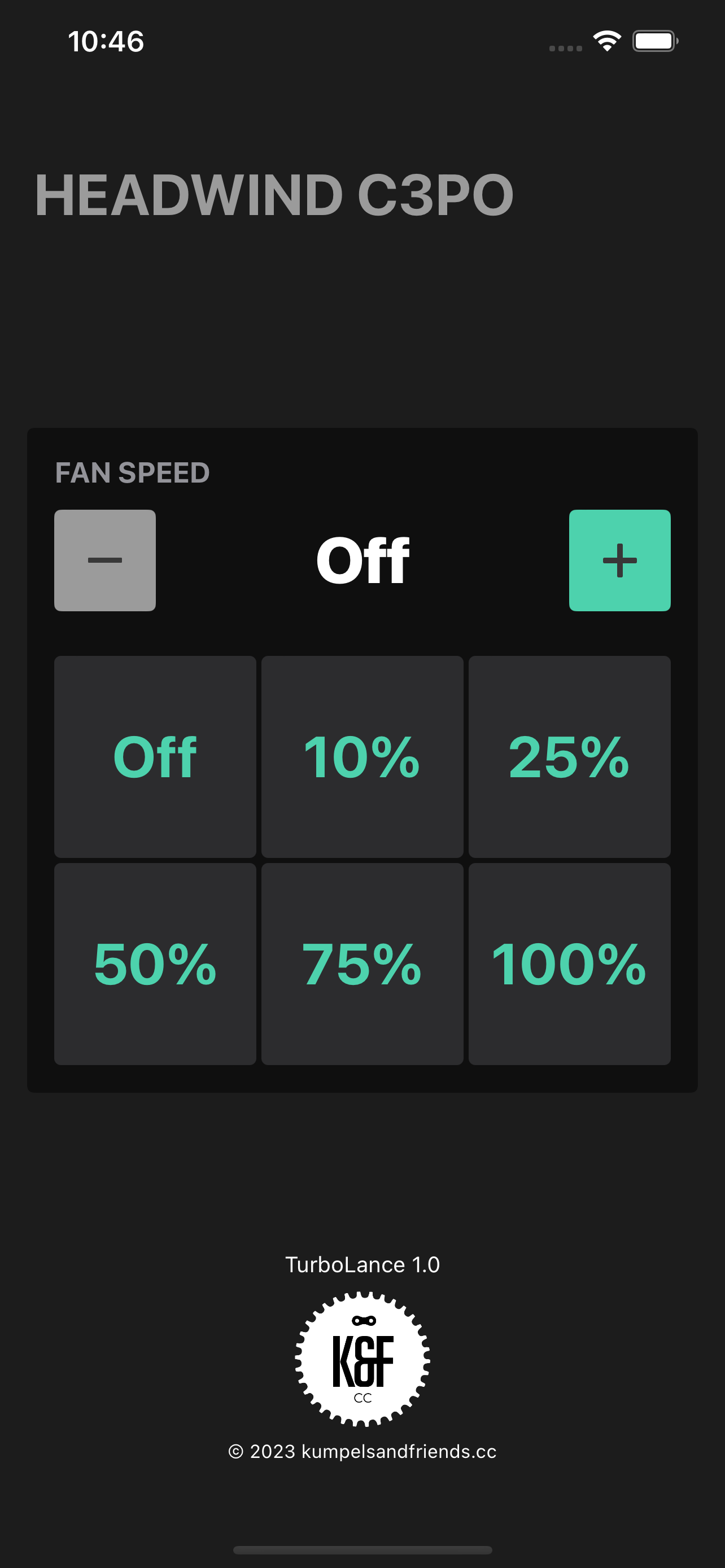Screen dimensions: 725x1568
Task: Tap the HEADWIND C3PO device title
Action: pyautogui.click(x=274, y=195)
